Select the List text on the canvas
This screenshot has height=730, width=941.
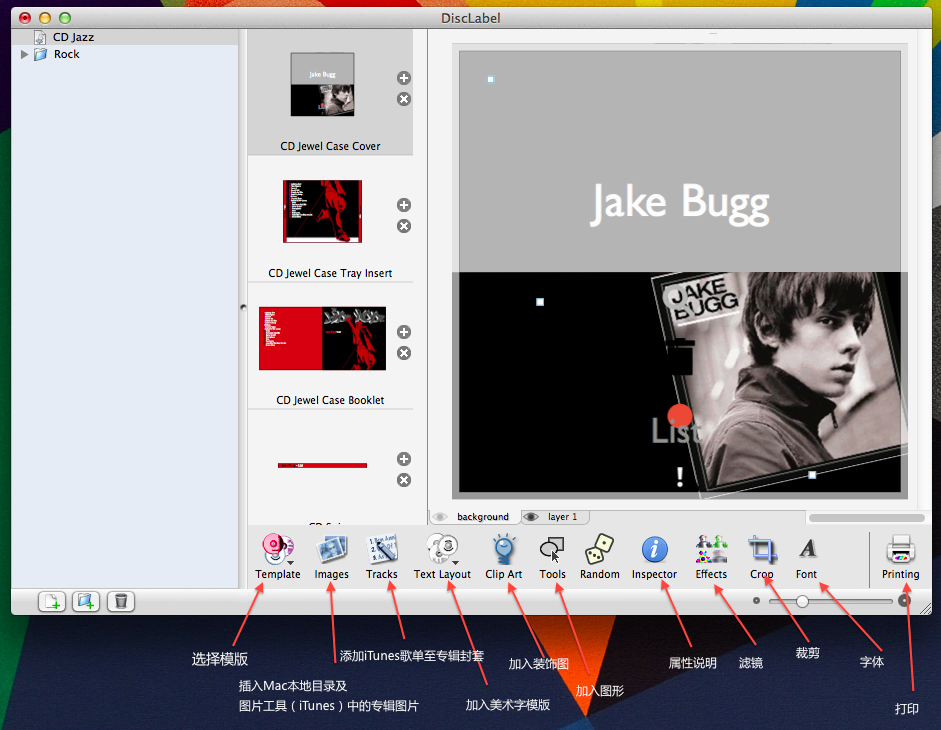pyautogui.click(x=676, y=430)
